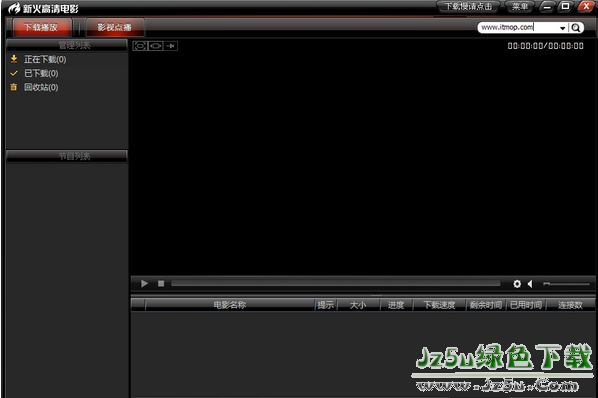Viewport: 598px width, 398px height.
Task: Open the 菜单 menu button
Action: 519,6
